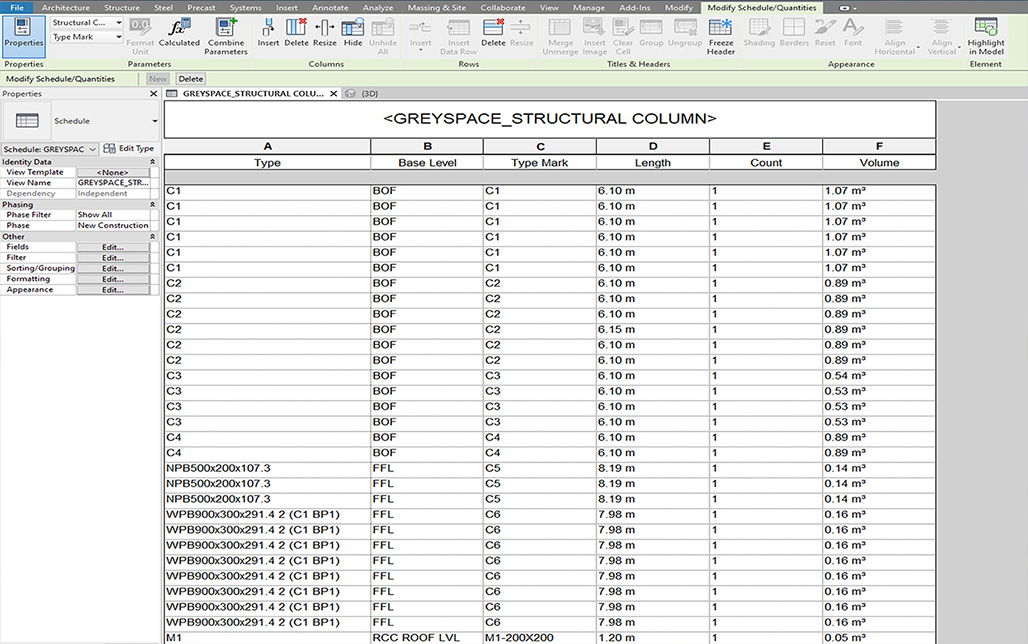This screenshot has height=644, width=1028.
Task: Click the Insert Data Row icon
Action: point(458,36)
